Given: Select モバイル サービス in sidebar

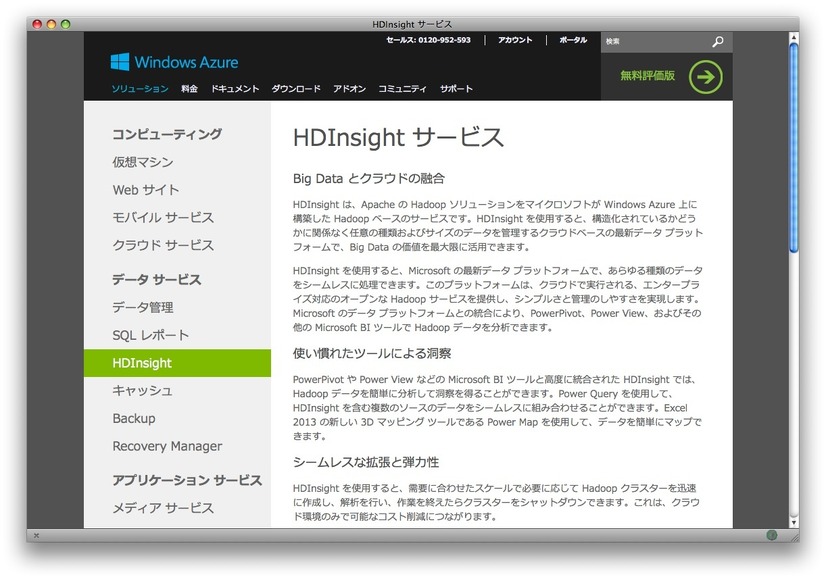Looking at the screenshot, I should [163, 218].
